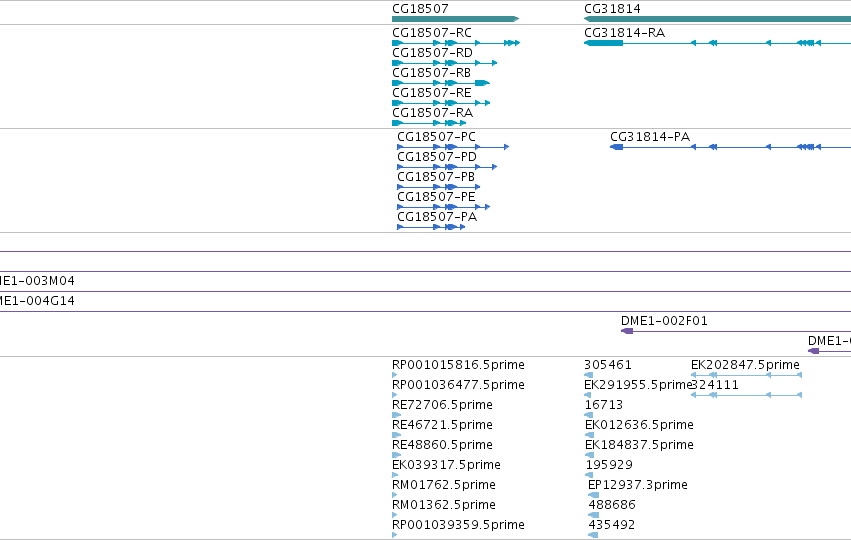
Task: Click the DME1-003M04 clone label
Action: point(37,281)
